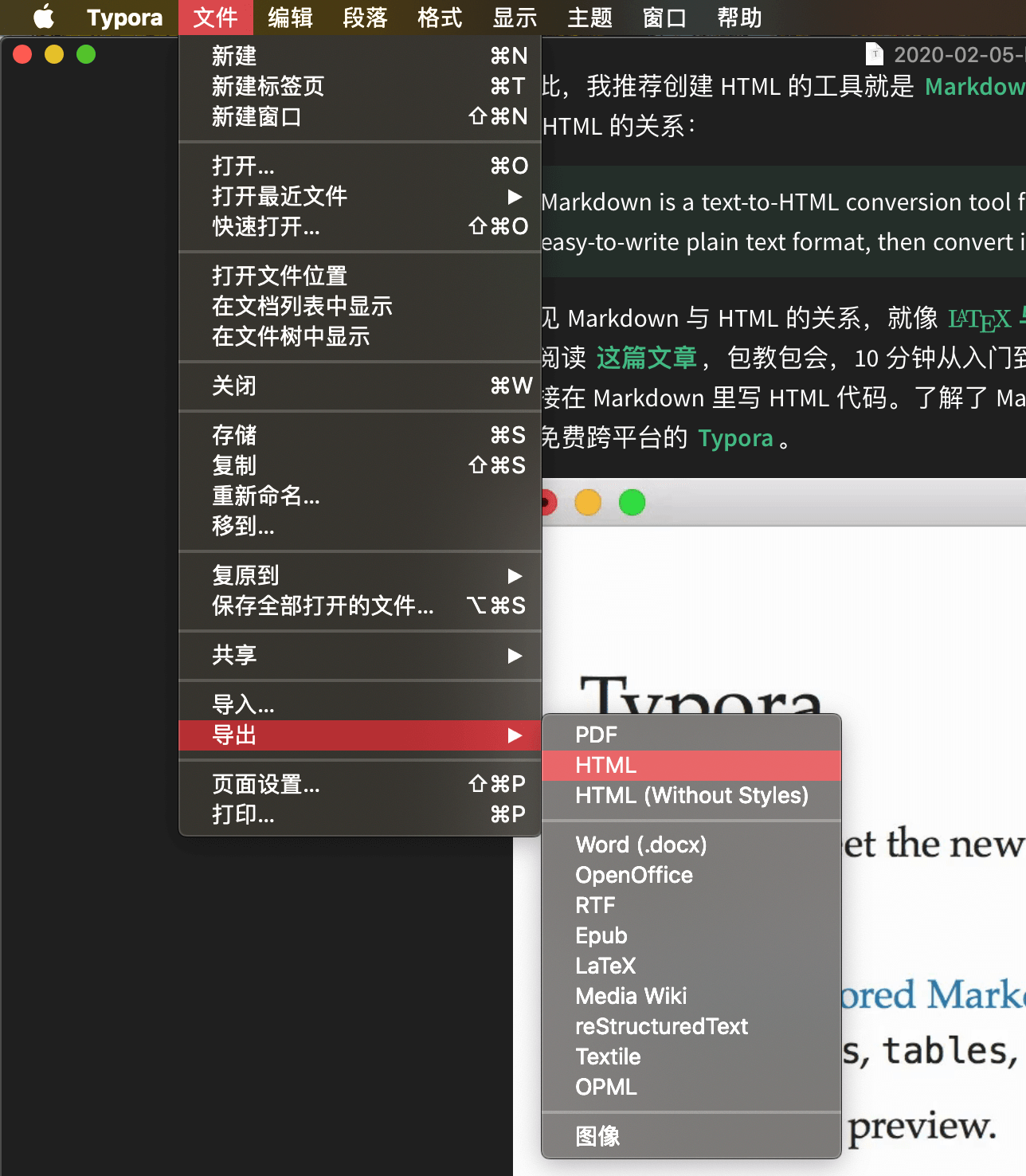Viewport: 1026px width, 1176px height.
Task: Expand the 共享 submenu
Action: pyautogui.click(x=360, y=655)
